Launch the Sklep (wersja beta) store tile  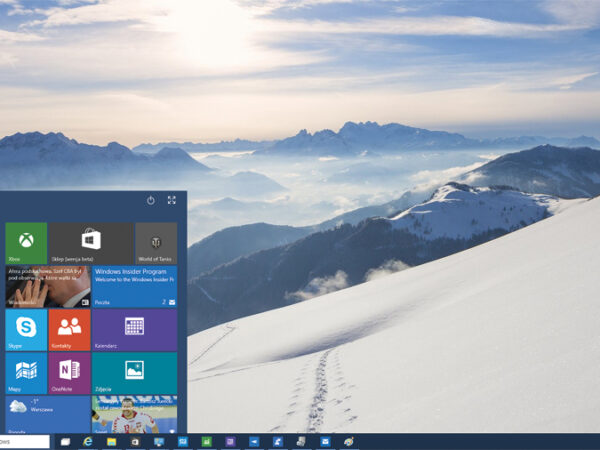pyautogui.click(x=91, y=243)
